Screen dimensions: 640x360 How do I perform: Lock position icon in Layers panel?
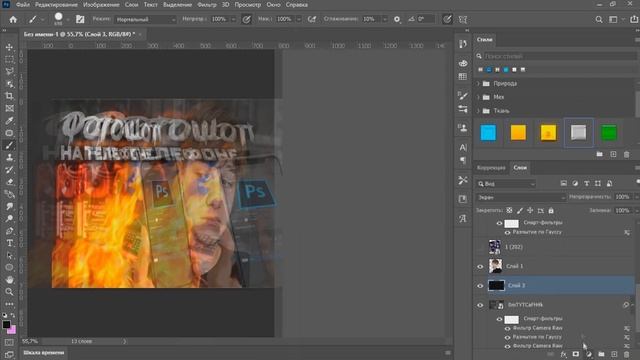point(530,211)
